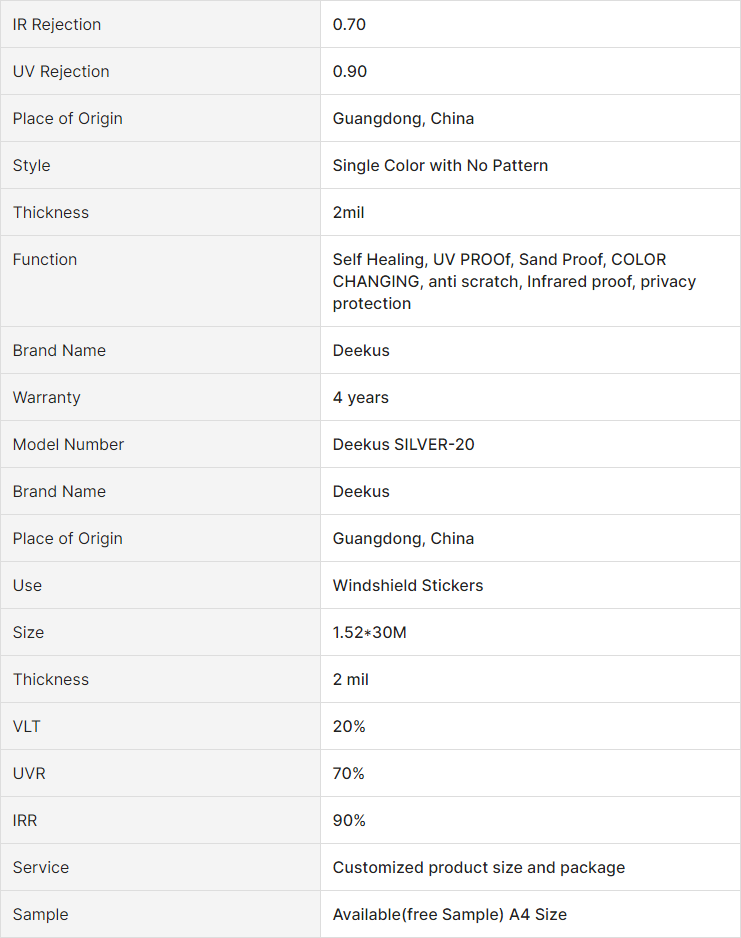Click the Warranty label cell

160,397
